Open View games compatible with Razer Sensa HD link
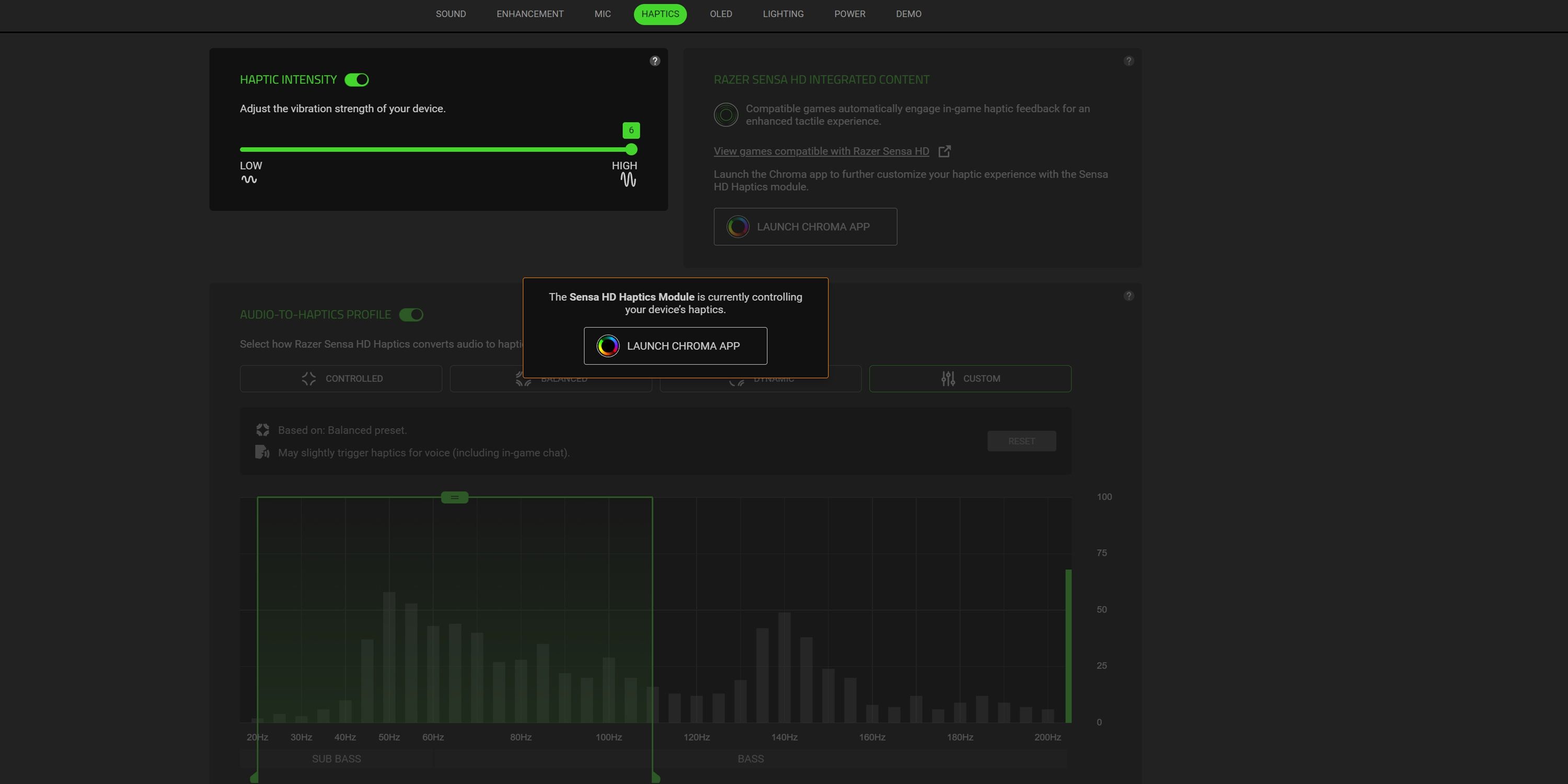This screenshot has height=784, width=1568. click(821, 152)
